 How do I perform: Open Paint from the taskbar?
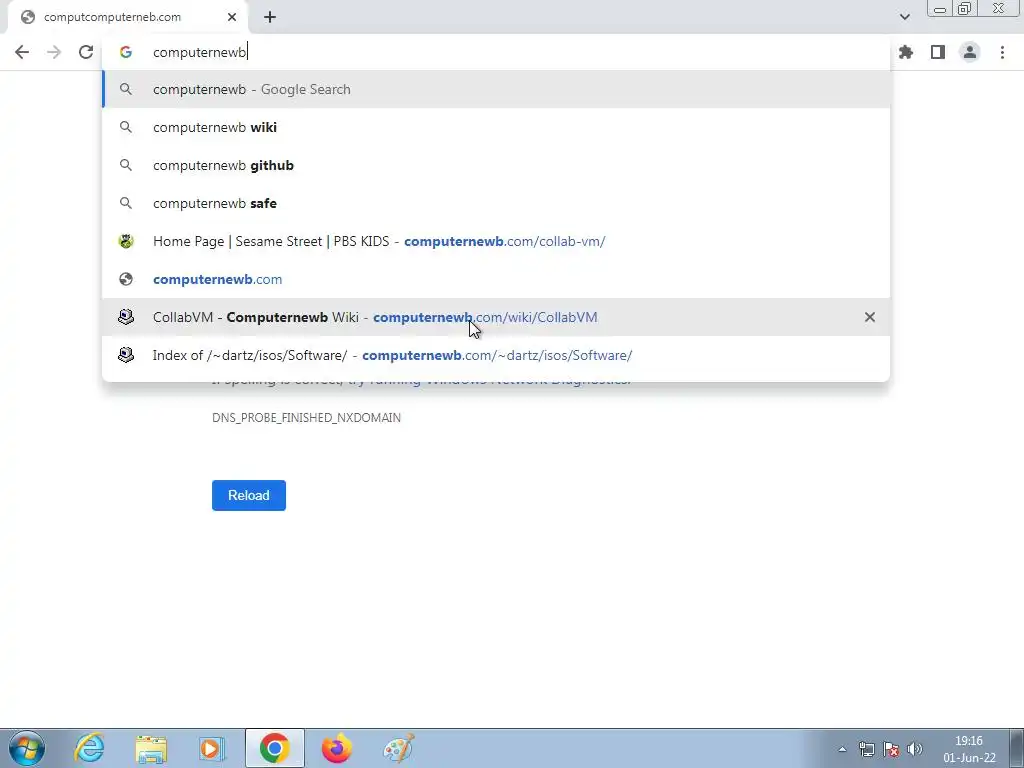[x=398, y=748]
